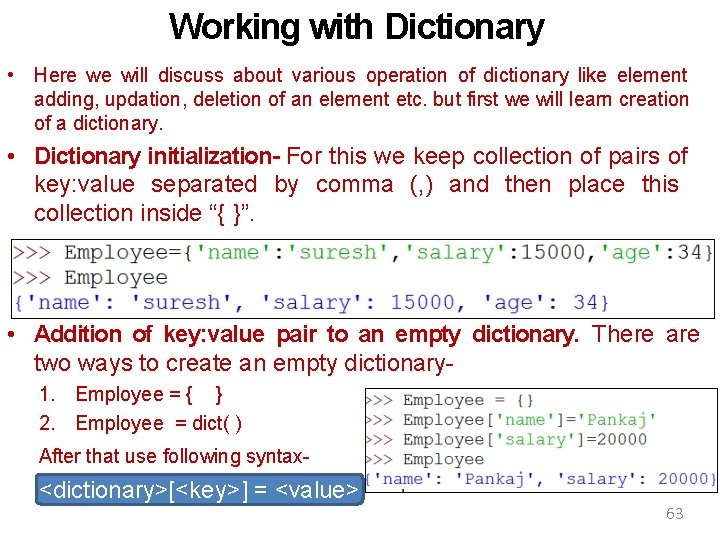720x540 pixels.
Task: Click the 'Working with Dictionary' slide title
Action: point(356,27)
